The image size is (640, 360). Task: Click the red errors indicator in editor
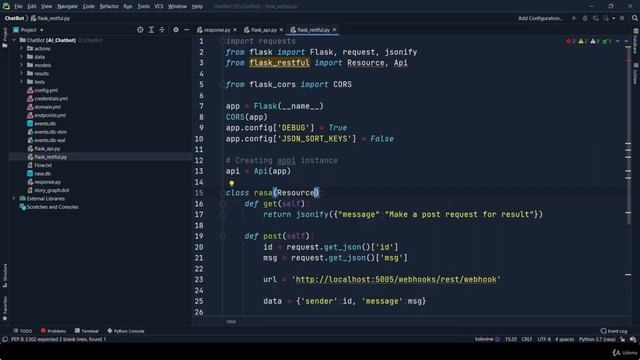click(x=571, y=41)
